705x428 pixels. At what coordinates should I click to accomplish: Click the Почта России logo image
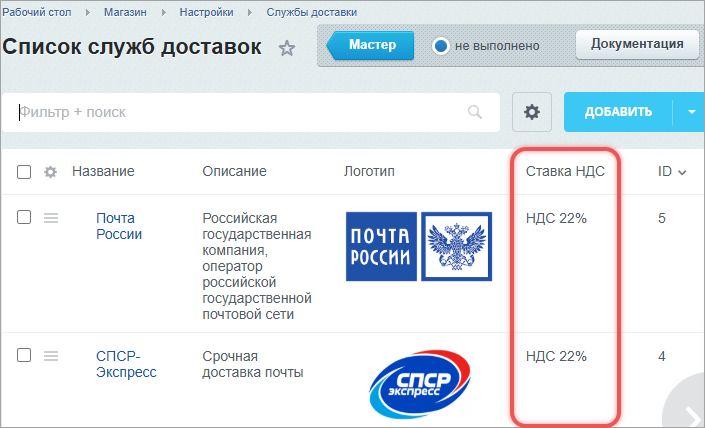tap(418, 246)
